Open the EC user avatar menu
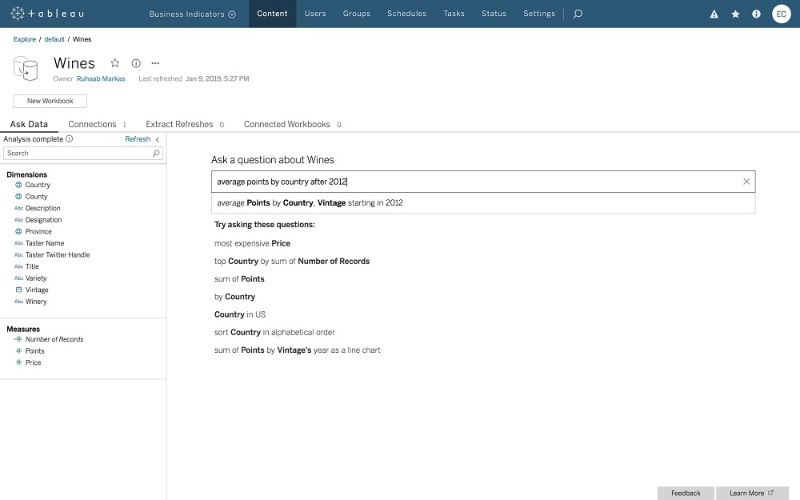Screen dimensions: 800x500 [x=781, y=14]
